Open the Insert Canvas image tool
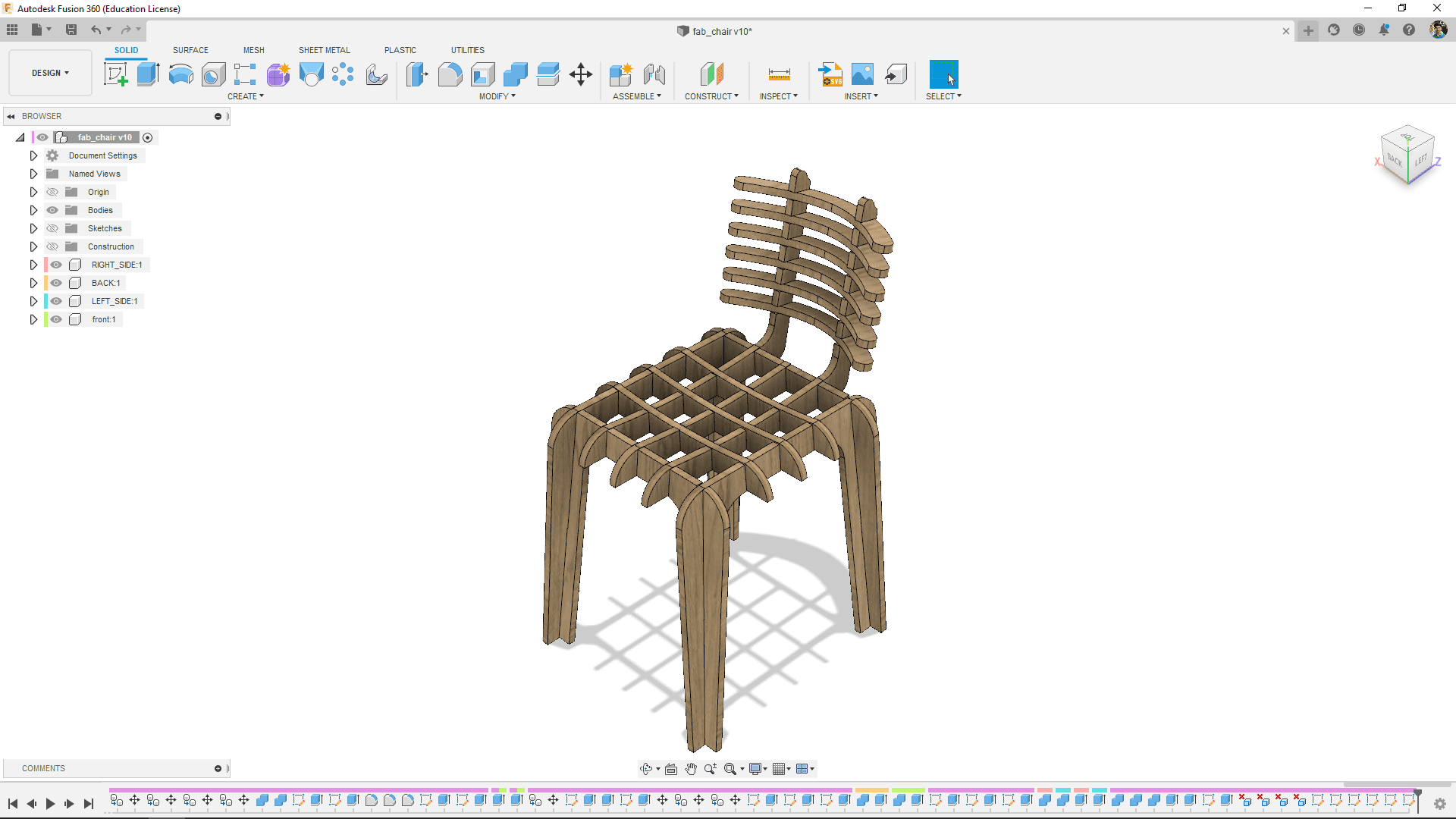1456x819 pixels. [x=863, y=74]
